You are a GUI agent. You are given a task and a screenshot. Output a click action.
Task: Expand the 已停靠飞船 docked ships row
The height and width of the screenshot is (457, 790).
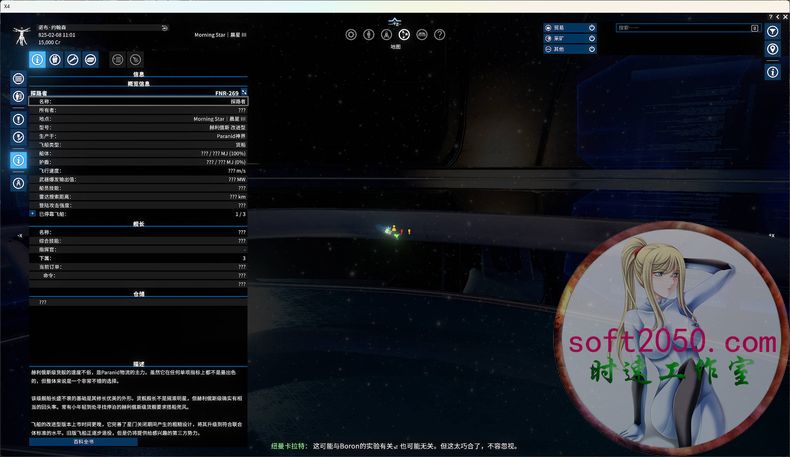(x=33, y=213)
